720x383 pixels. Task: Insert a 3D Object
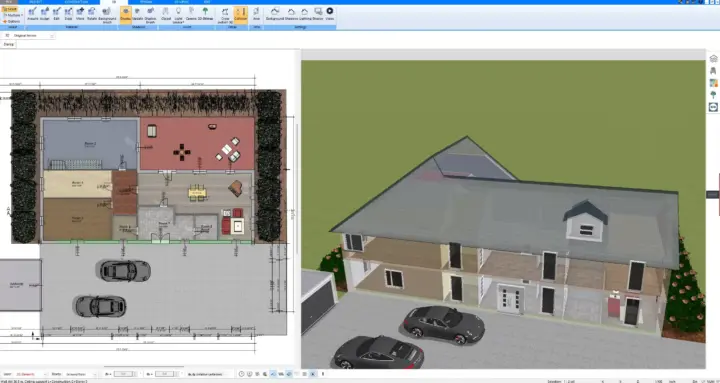point(166,14)
